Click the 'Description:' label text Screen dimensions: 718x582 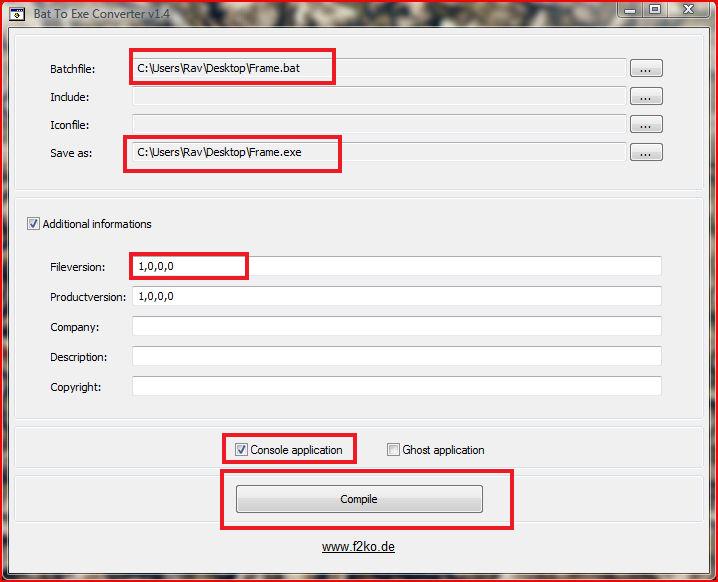[78, 357]
